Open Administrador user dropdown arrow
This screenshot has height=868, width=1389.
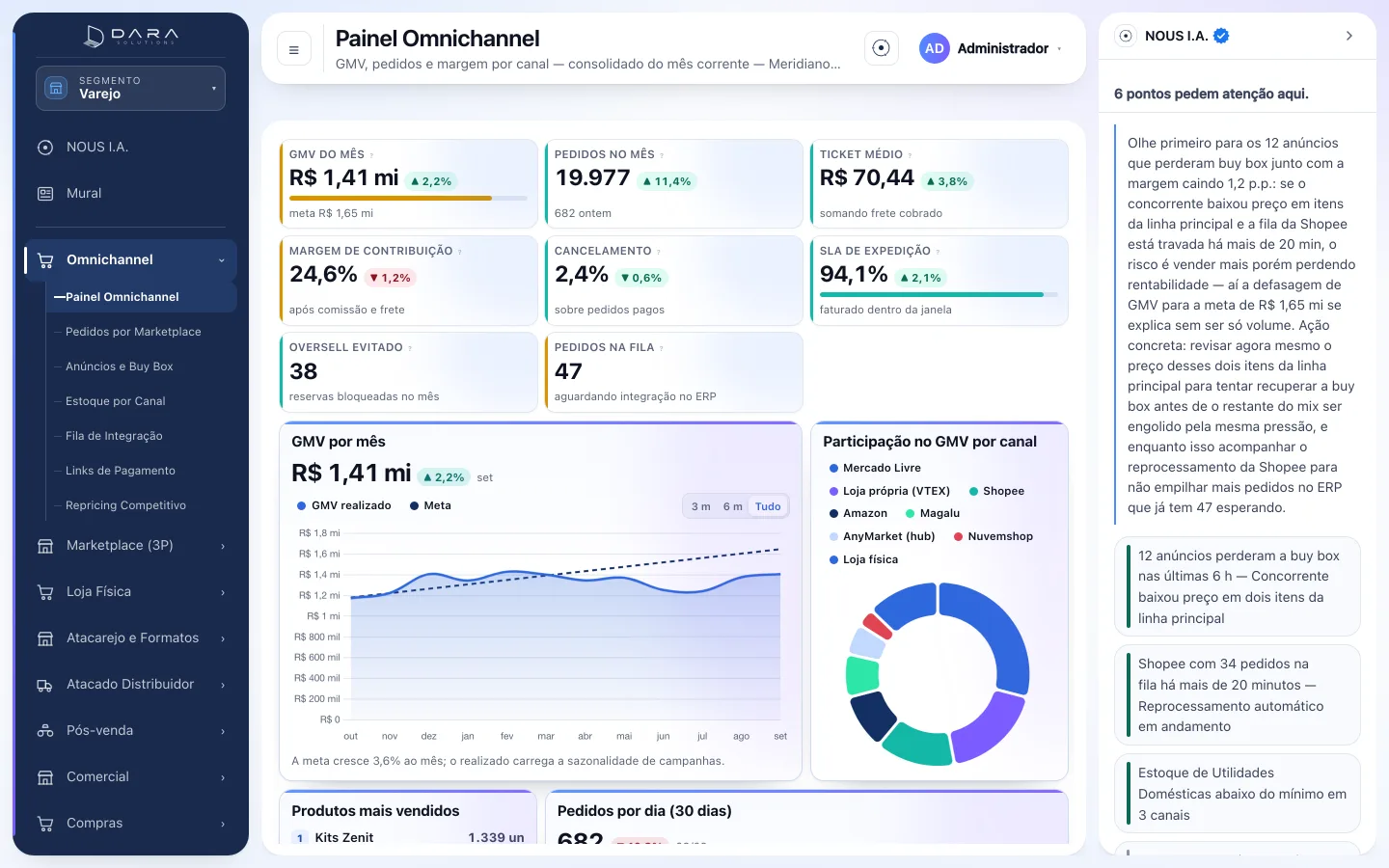(1060, 48)
